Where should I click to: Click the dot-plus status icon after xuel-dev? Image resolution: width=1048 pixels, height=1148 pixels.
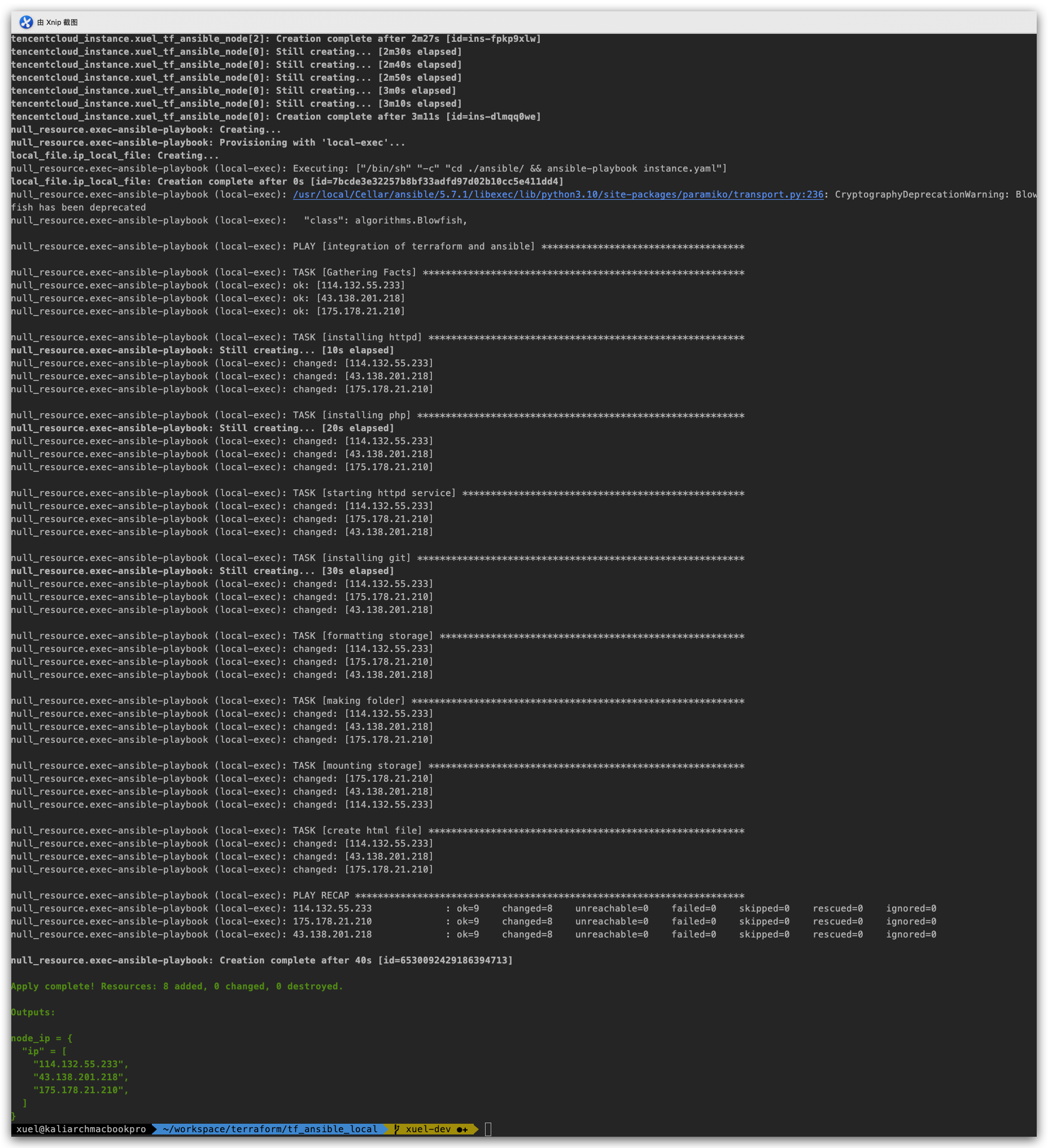click(x=462, y=1129)
